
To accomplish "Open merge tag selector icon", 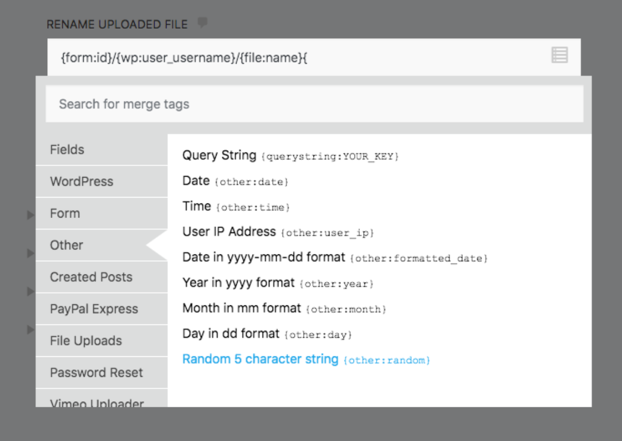I will click(x=560, y=56).
